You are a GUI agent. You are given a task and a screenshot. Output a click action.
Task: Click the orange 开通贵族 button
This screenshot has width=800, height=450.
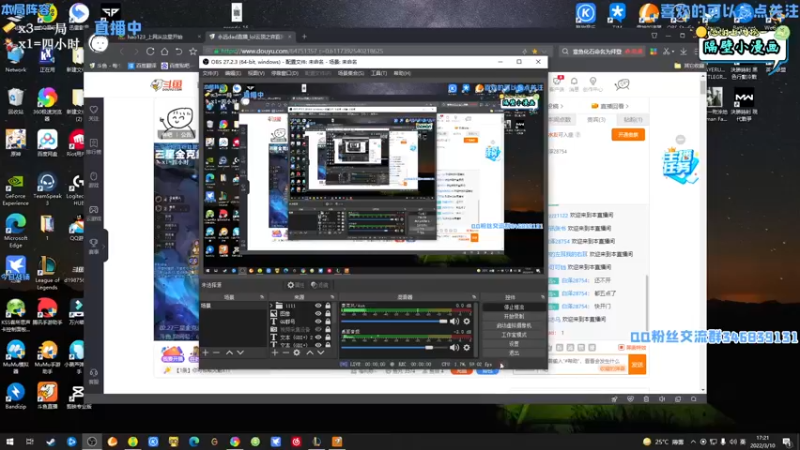pos(628,135)
